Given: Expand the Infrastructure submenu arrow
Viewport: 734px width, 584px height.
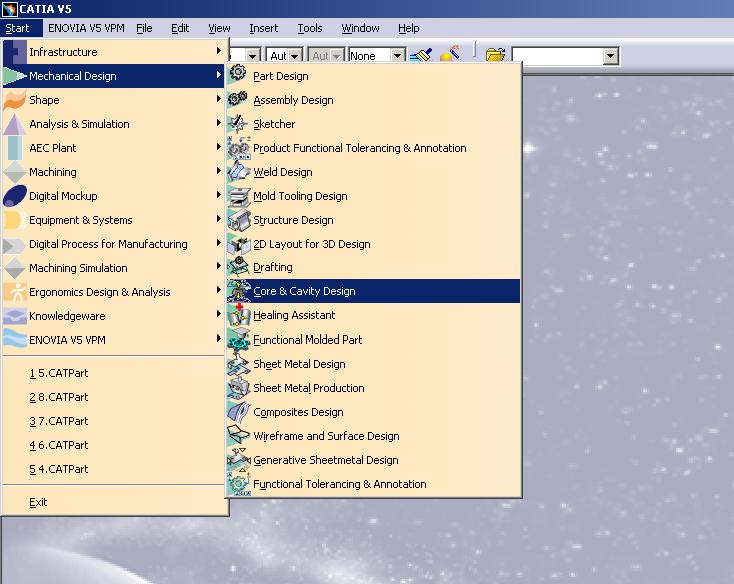Looking at the screenshot, I should tap(218, 51).
